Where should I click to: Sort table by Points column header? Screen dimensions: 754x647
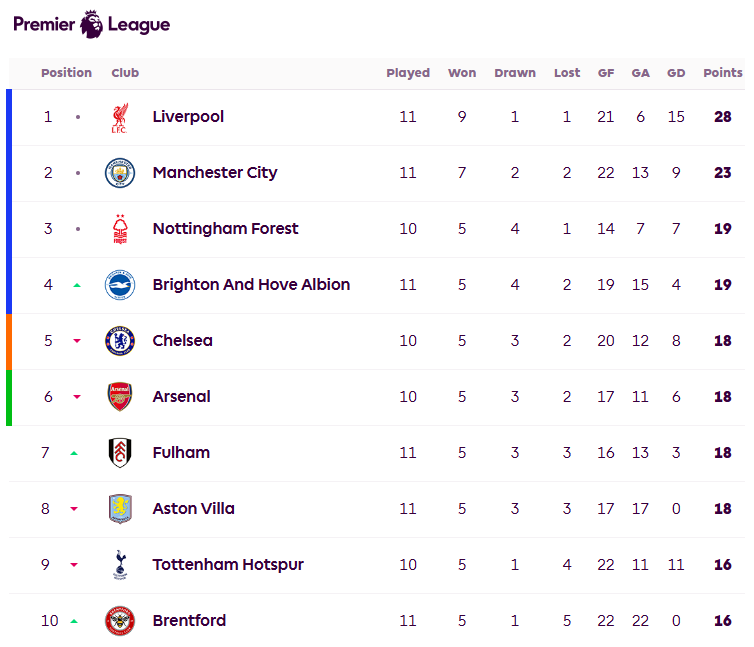(x=723, y=73)
